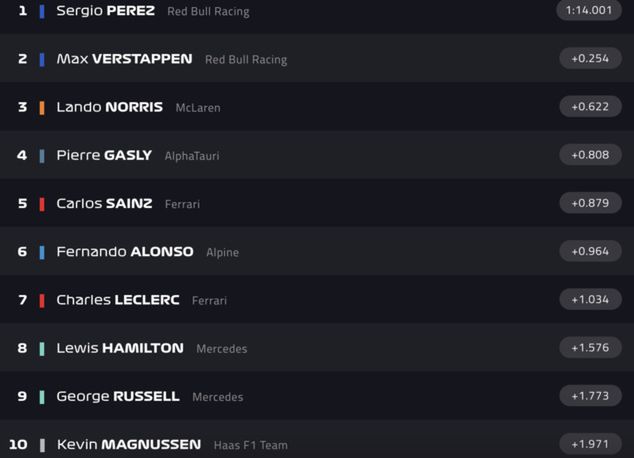The image size is (634, 458).
Task: Click the +1.576 gap badge
Action: pyautogui.click(x=590, y=348)
